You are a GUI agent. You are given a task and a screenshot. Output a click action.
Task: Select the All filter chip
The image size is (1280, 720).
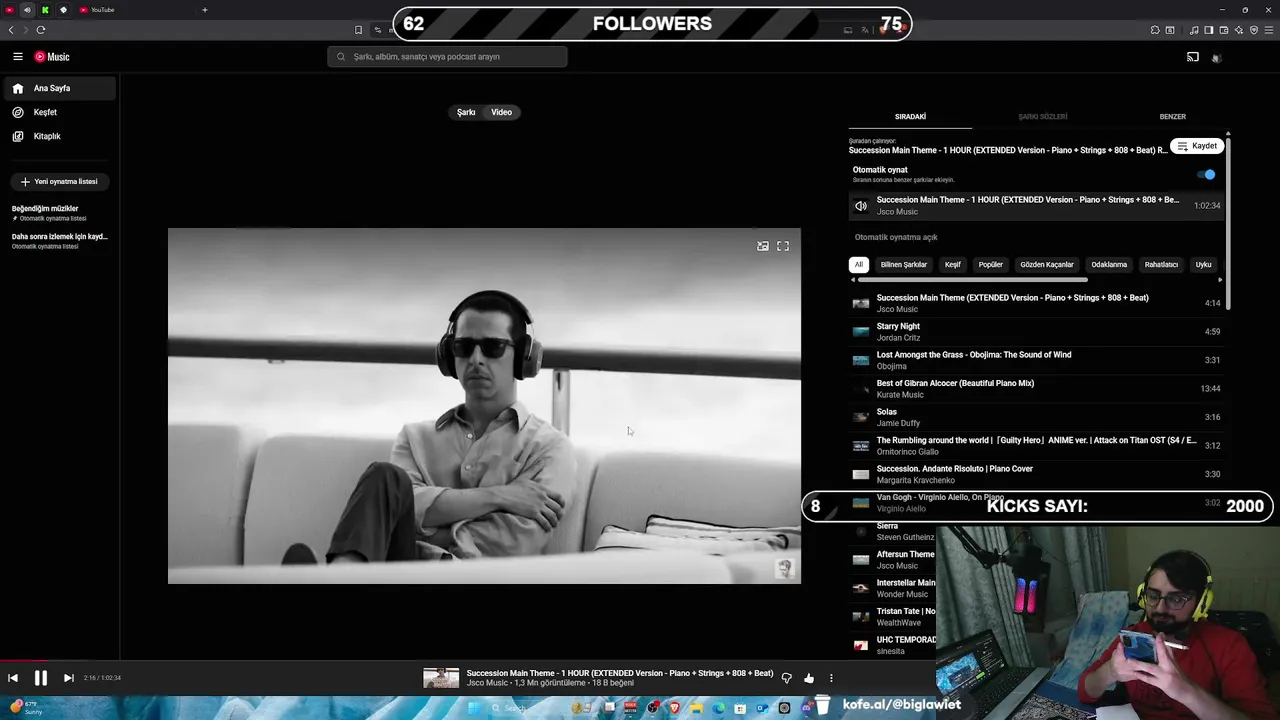858,265
